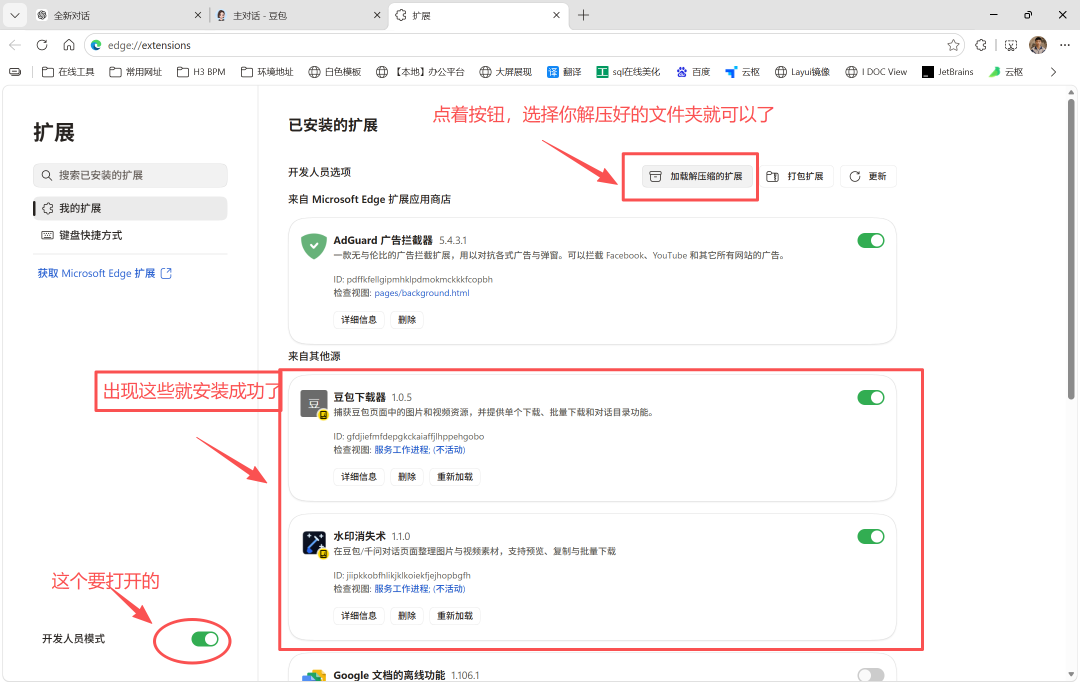Open the extensions puzzle icon in toolbar
This screenshot has height=684, width=1080.
tap(981, 45)
